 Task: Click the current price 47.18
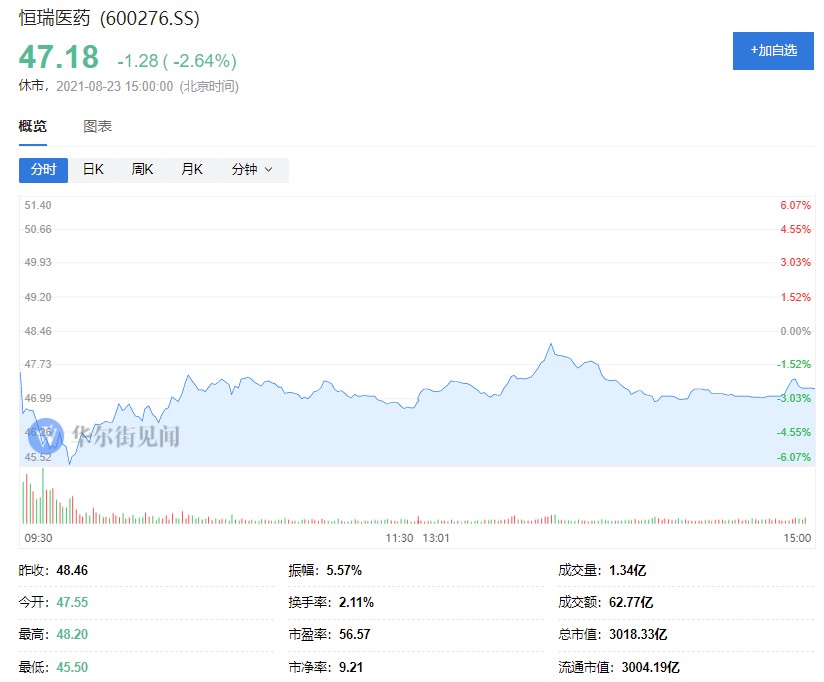tap(59, 57)
